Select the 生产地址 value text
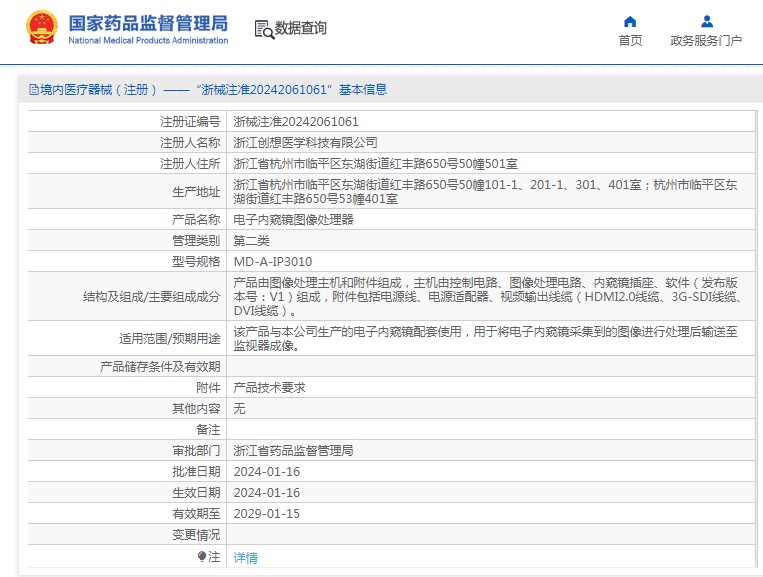Image resolution: width=763 pixels, height=577 pixels. click(485, 192)
